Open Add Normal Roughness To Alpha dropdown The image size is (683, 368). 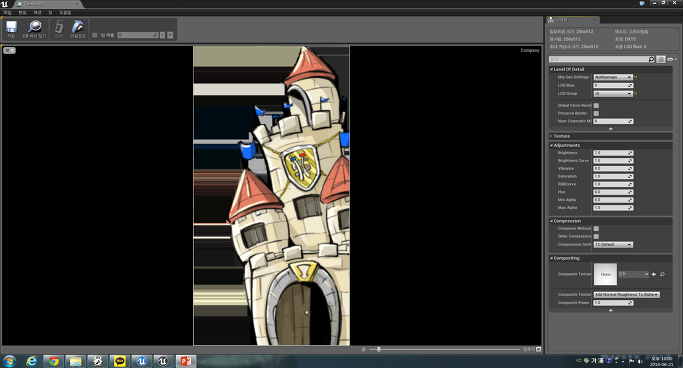tap(627, 295)
